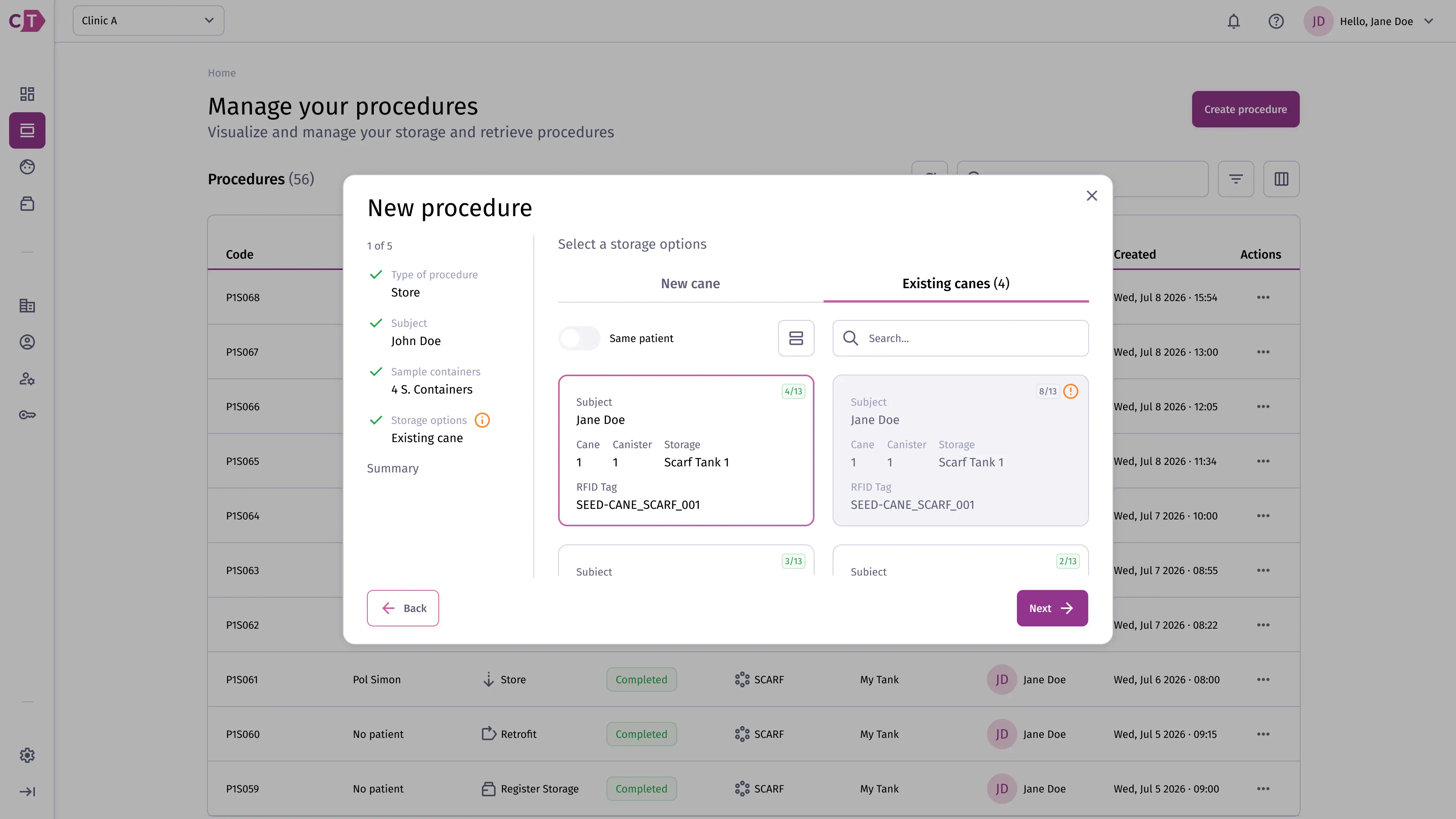Select the Jane Doe 8/13 cane card
The width and height of the screenshot is (1456, 819).
960,450
